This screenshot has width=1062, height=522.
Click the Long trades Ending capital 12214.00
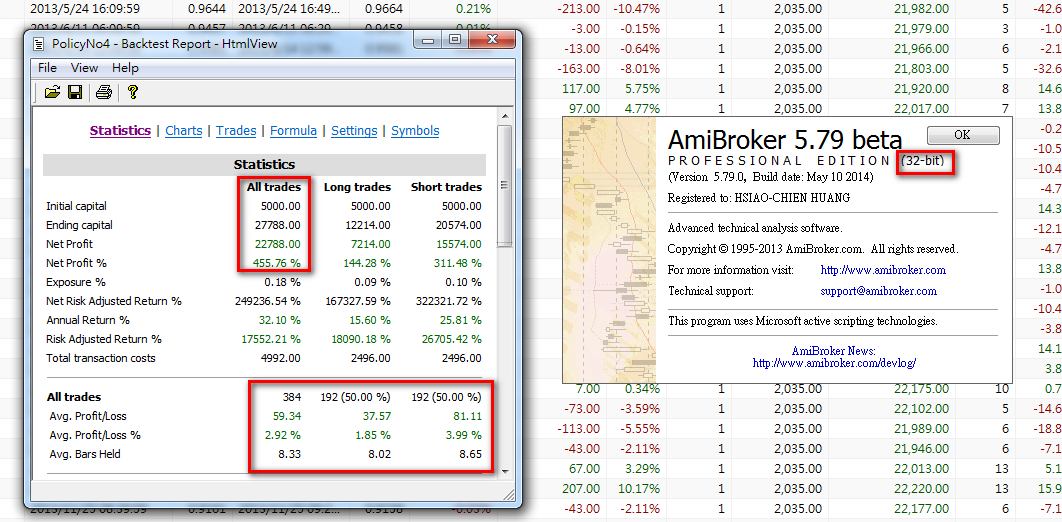[367, 225]
